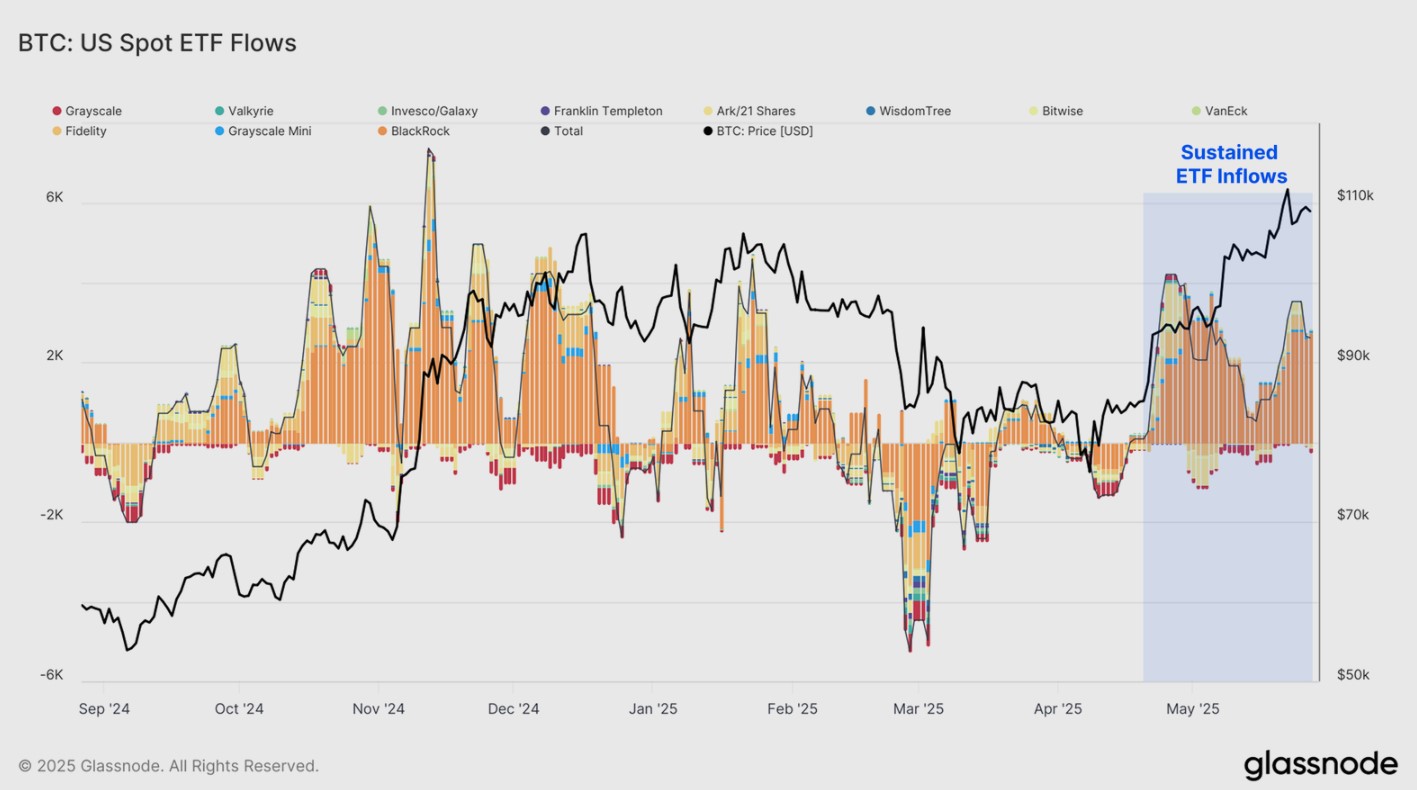Image resolution: width=1417 pixels, height=790 pixels.
Task: Click the Jan '25 date label
Action: 653,709
